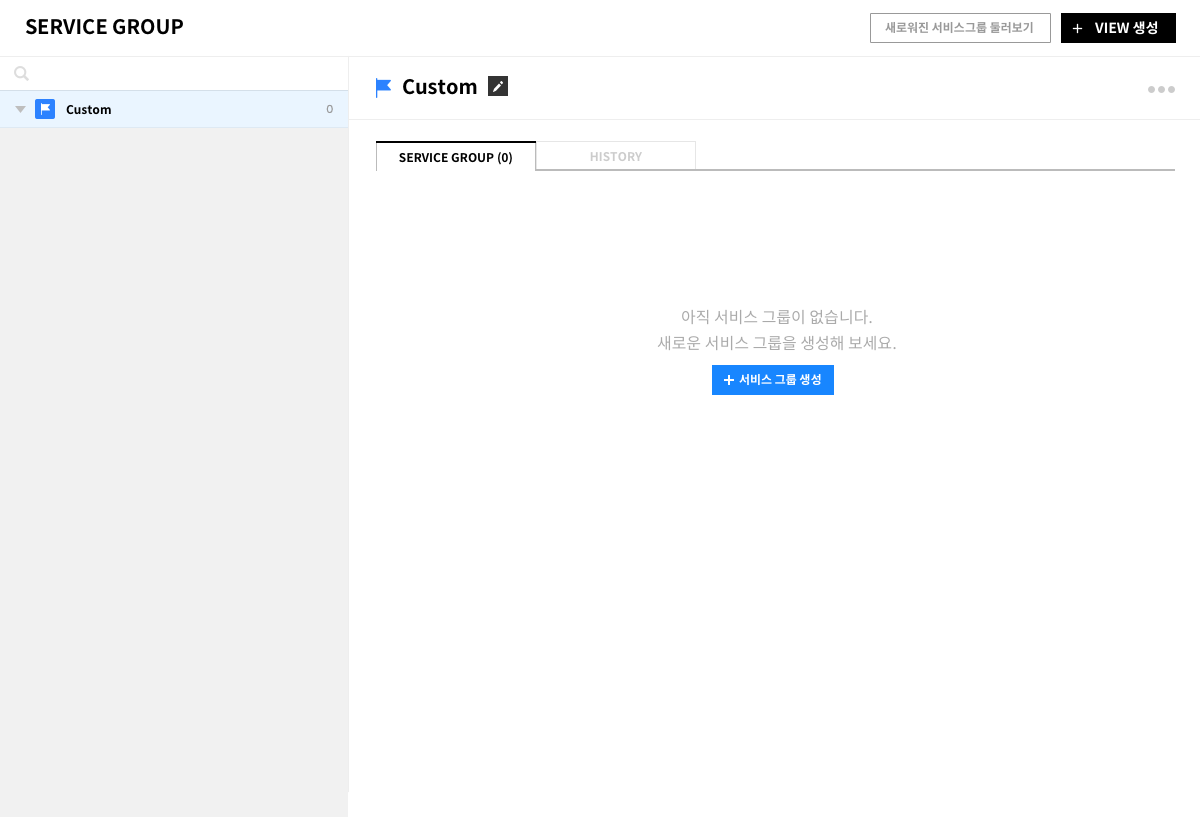The height and width of the screenshot is (817, 1200).
Task: Click the magnifier search icon in sidebar
Action: tap(21, 74)
